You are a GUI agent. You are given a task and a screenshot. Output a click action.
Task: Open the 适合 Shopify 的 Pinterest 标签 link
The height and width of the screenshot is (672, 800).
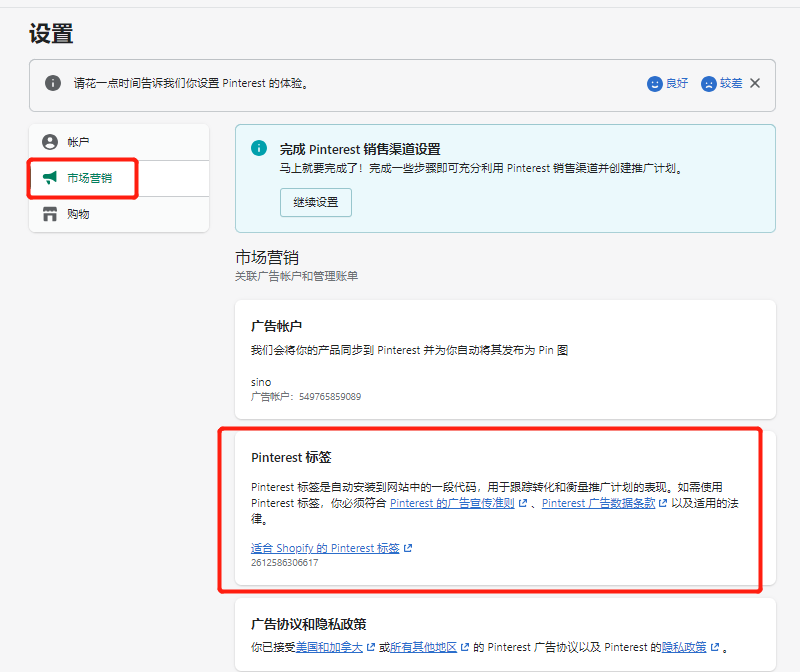coord(325,548)
